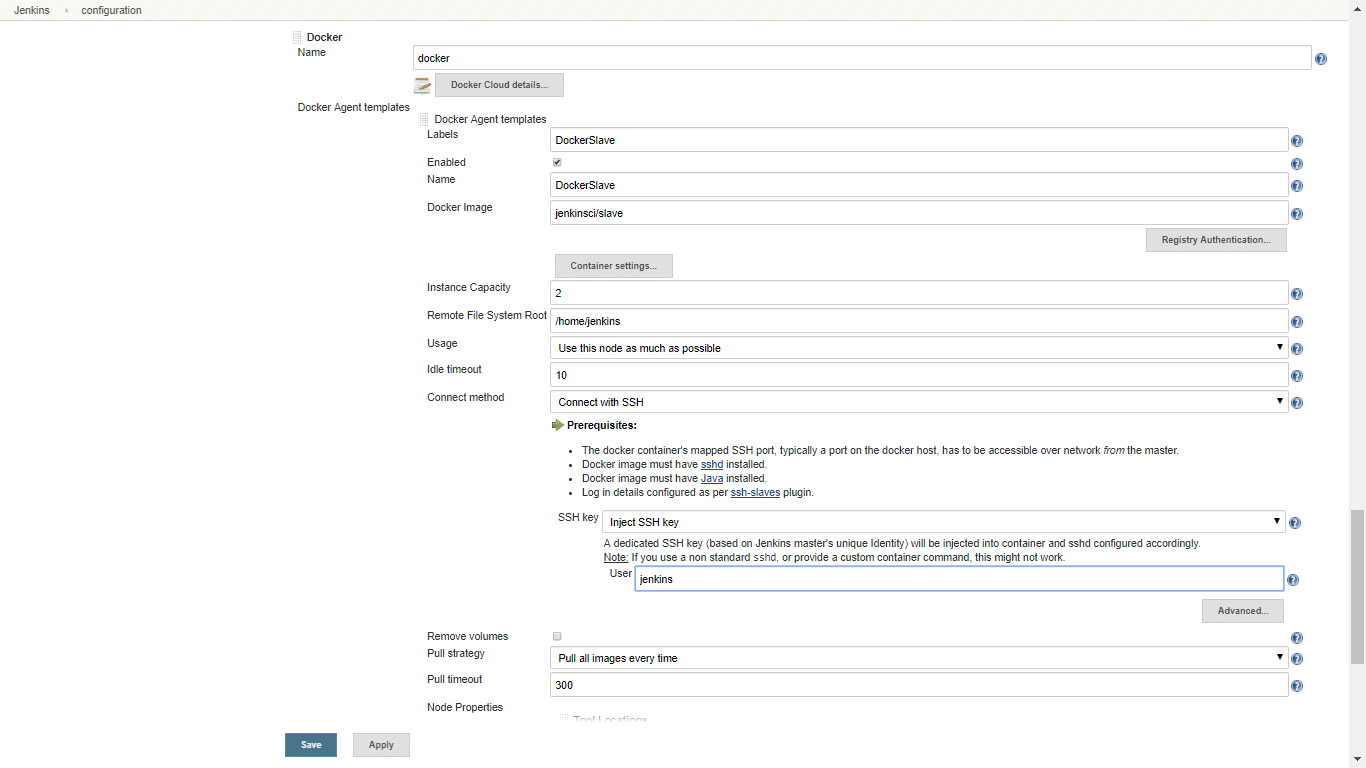Viewport: 1366px width, 768px height.
Task: Click help icon next to Docker Name field
Action: tap(1320, 59)
